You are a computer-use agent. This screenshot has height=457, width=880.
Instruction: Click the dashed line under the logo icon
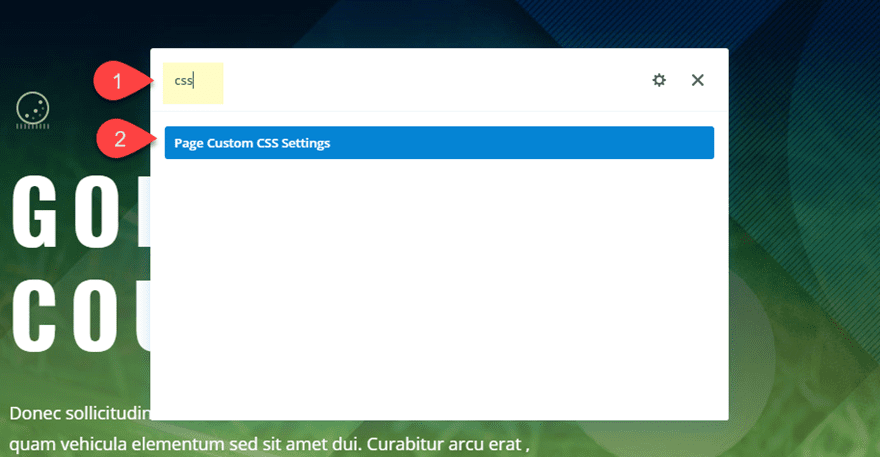click(x=33, y=127)
